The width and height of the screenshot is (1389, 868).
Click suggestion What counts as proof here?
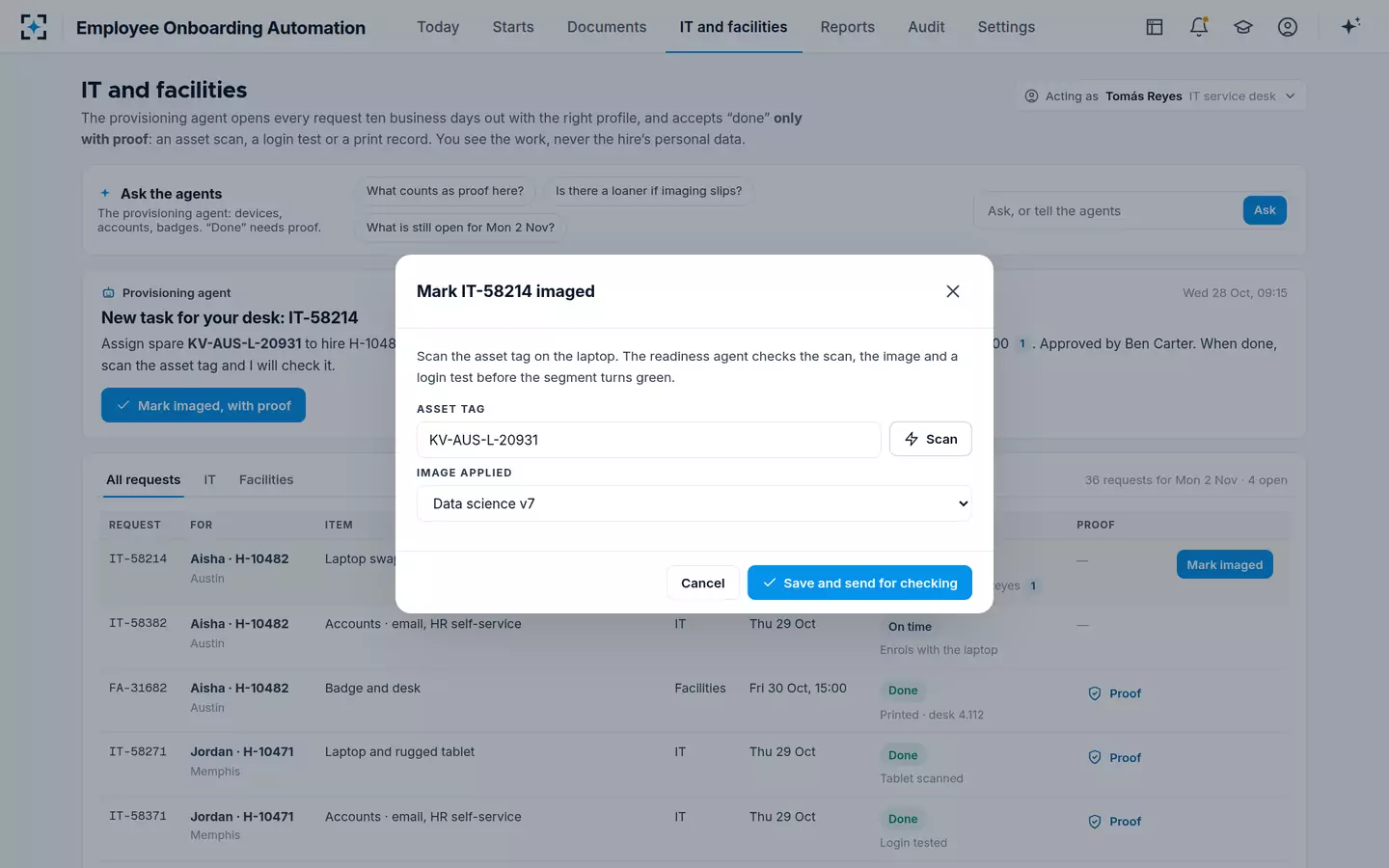coord(445,191)
